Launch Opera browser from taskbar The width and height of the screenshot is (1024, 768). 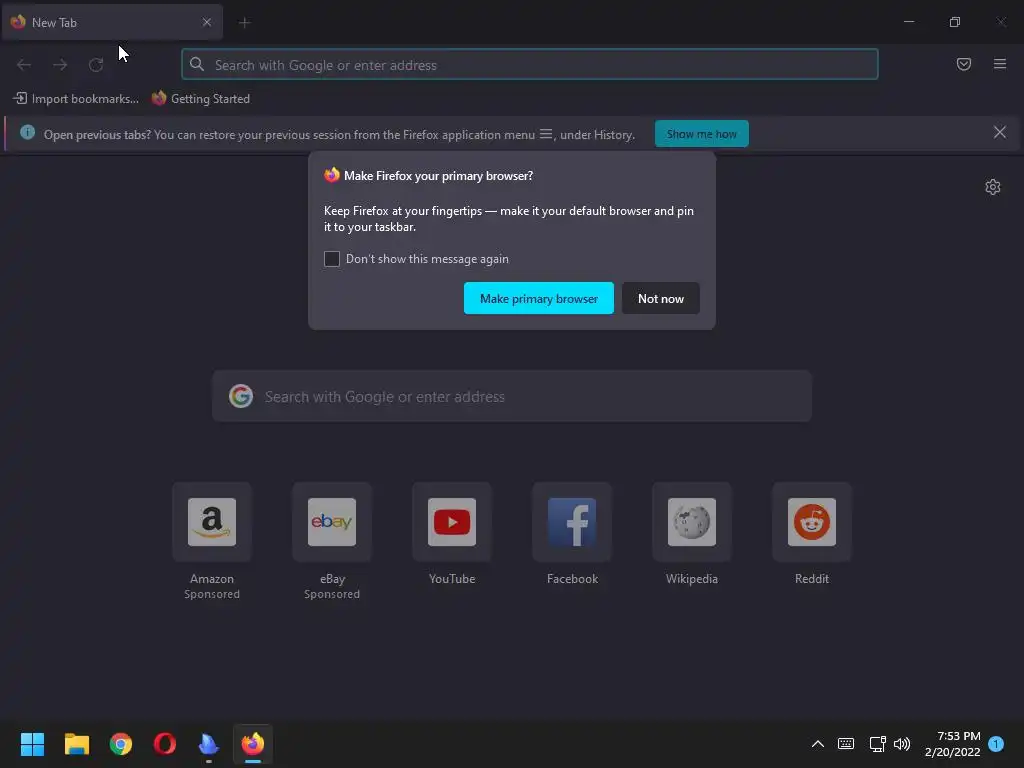(165, 744)
